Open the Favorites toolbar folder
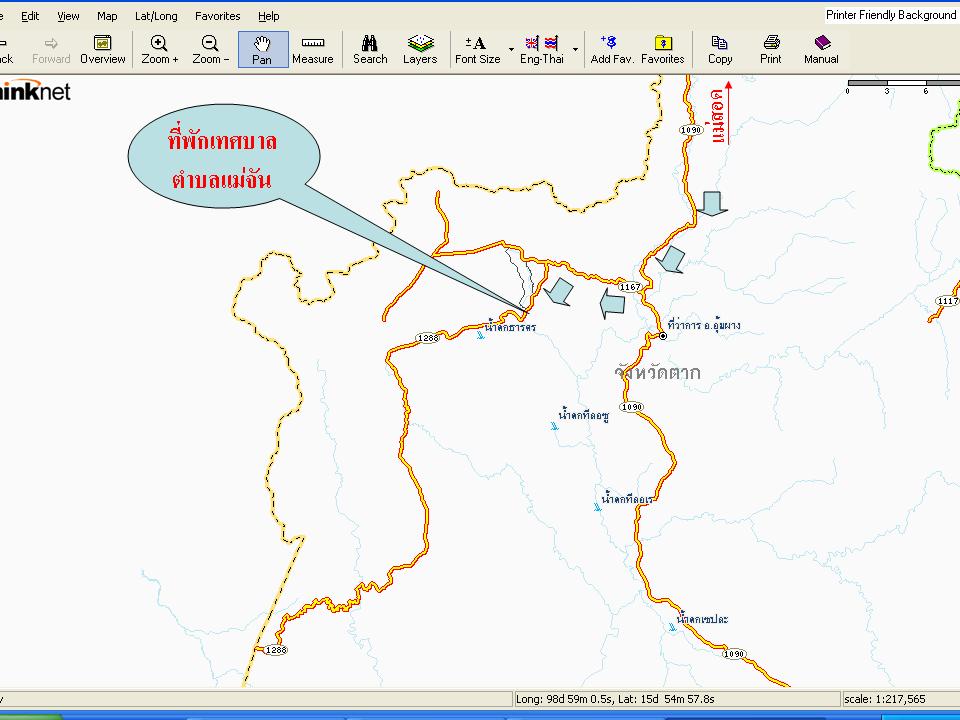Image resolution: width=960 pixels, height=720 pixels. pyautogui.click(x=662, y=49)
